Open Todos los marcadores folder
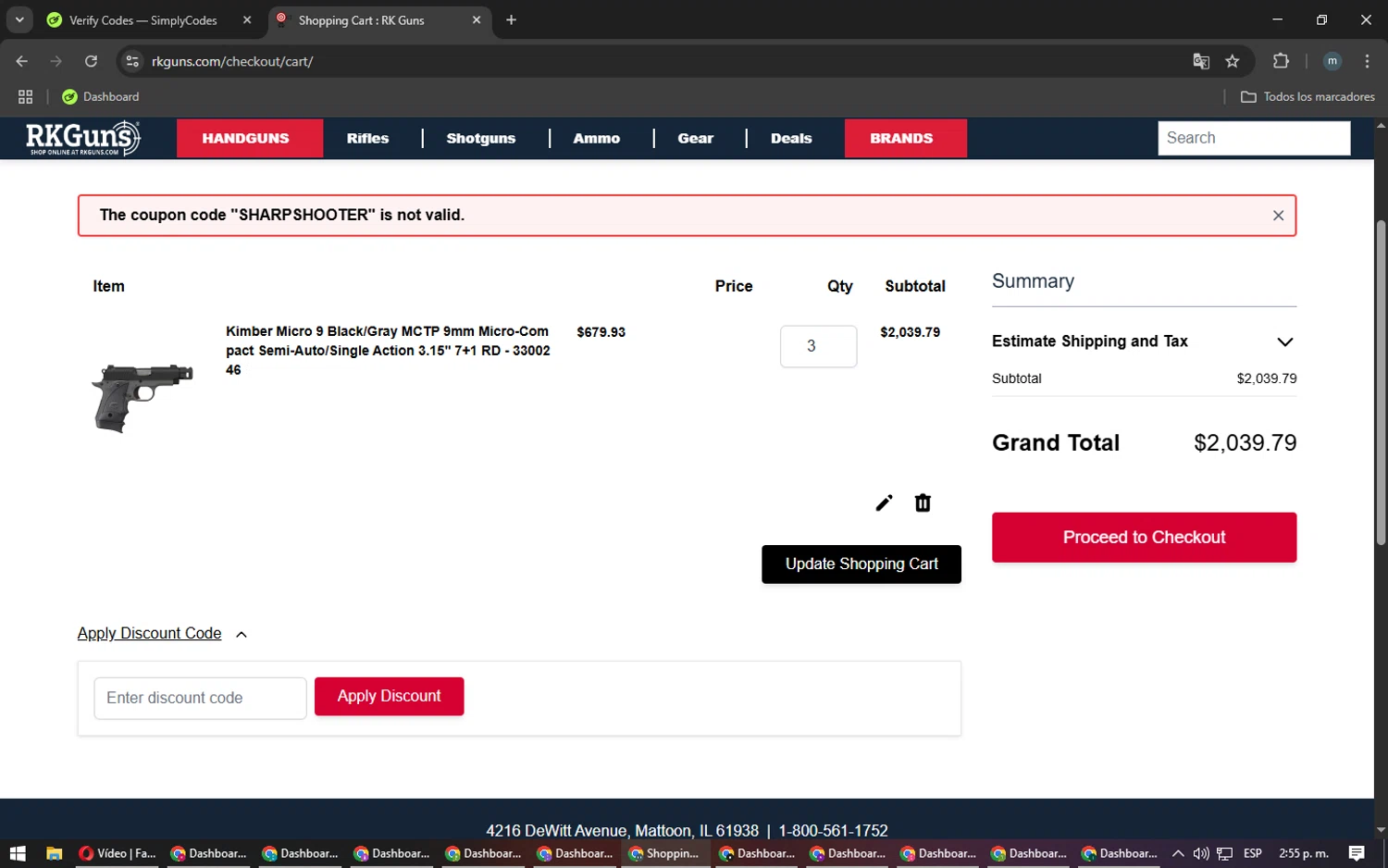 point(1307,96)
